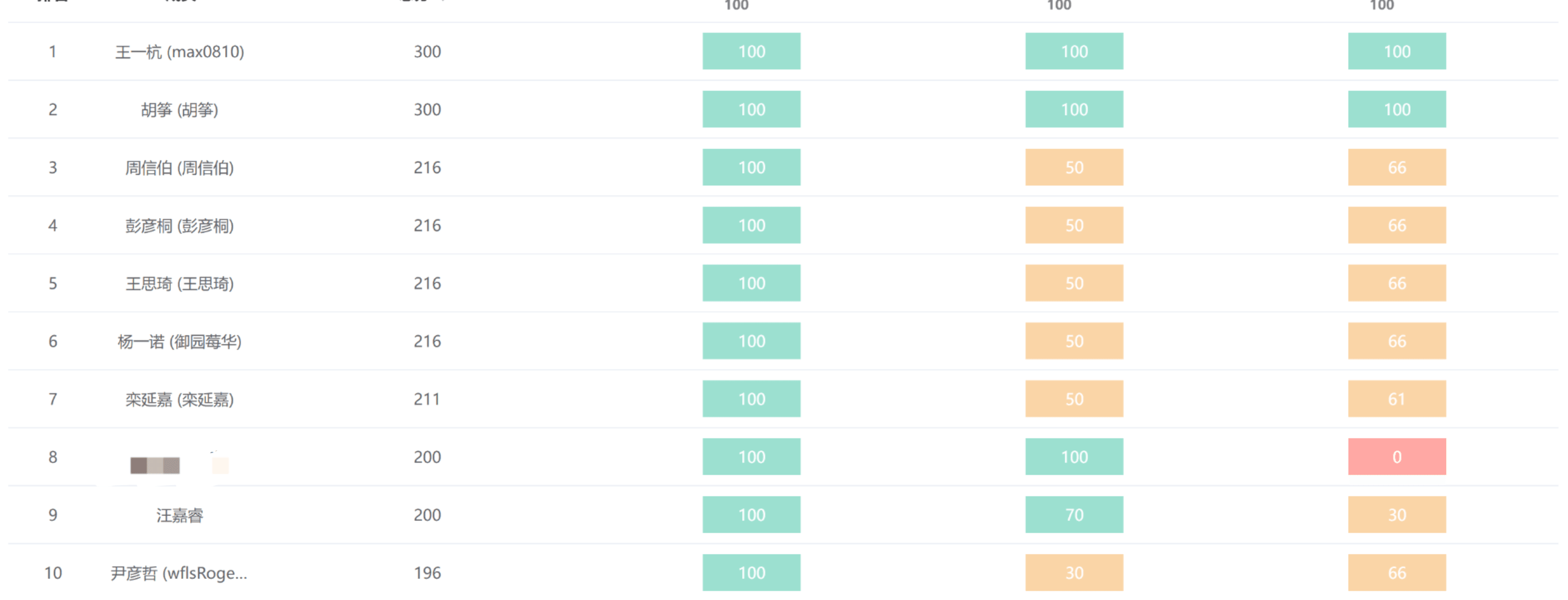Screen dimensions: 1568x600
Task: Open 王一杭 (max0810) user profile link
Action: (x=180, y=52)
